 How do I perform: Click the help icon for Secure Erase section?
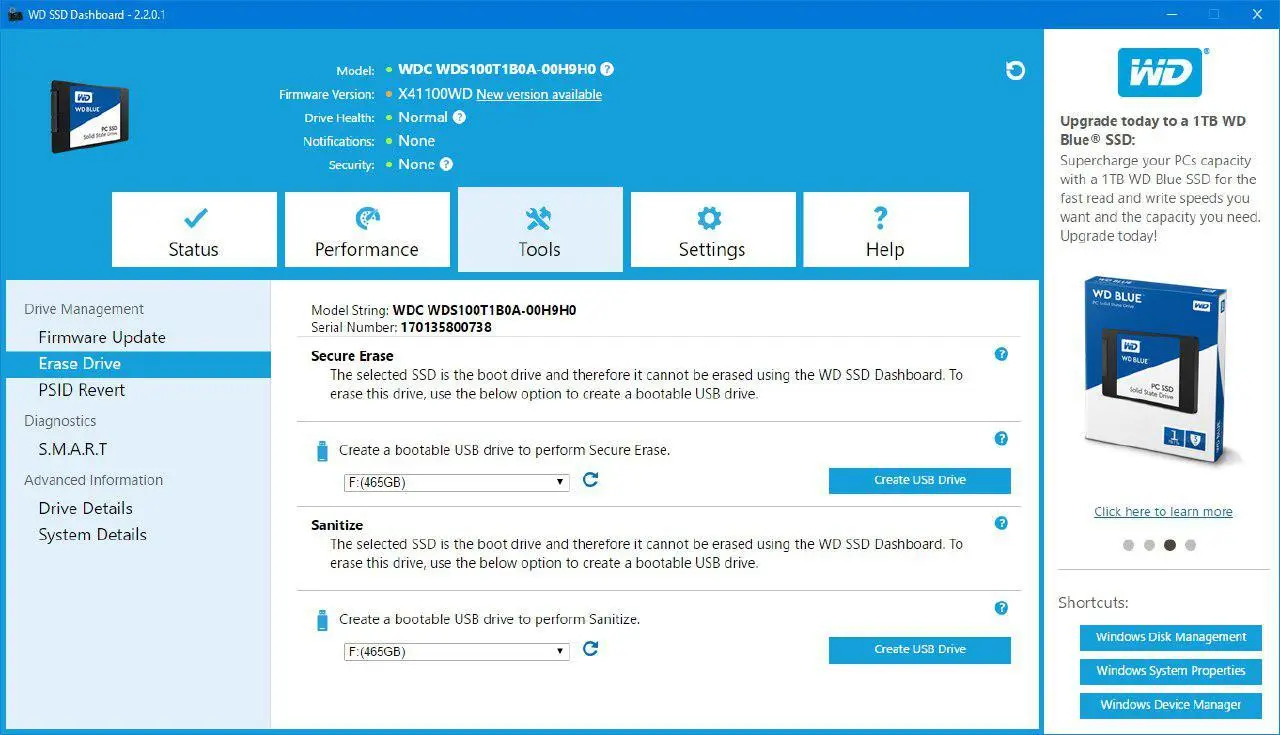coord(1001,354)
